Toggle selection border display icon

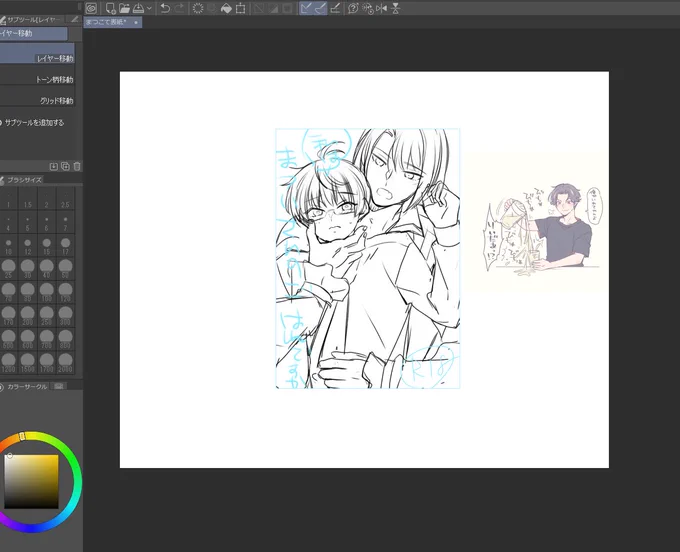(287, 8)
